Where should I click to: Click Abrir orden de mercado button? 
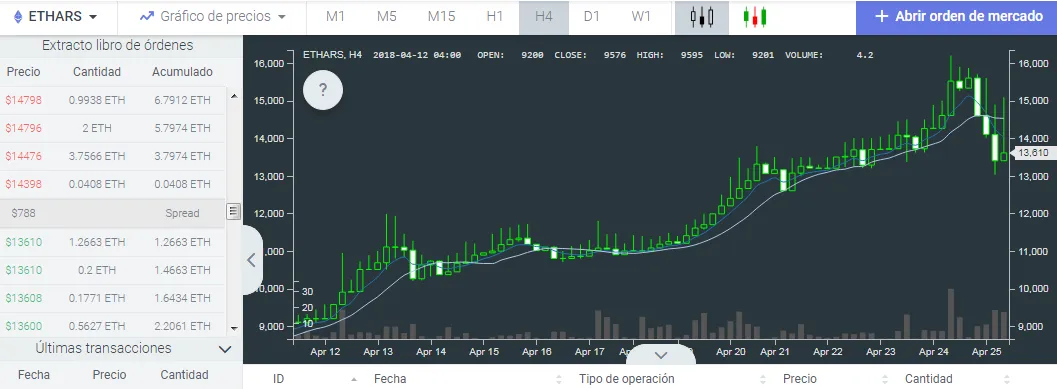(x=957, y=17)
